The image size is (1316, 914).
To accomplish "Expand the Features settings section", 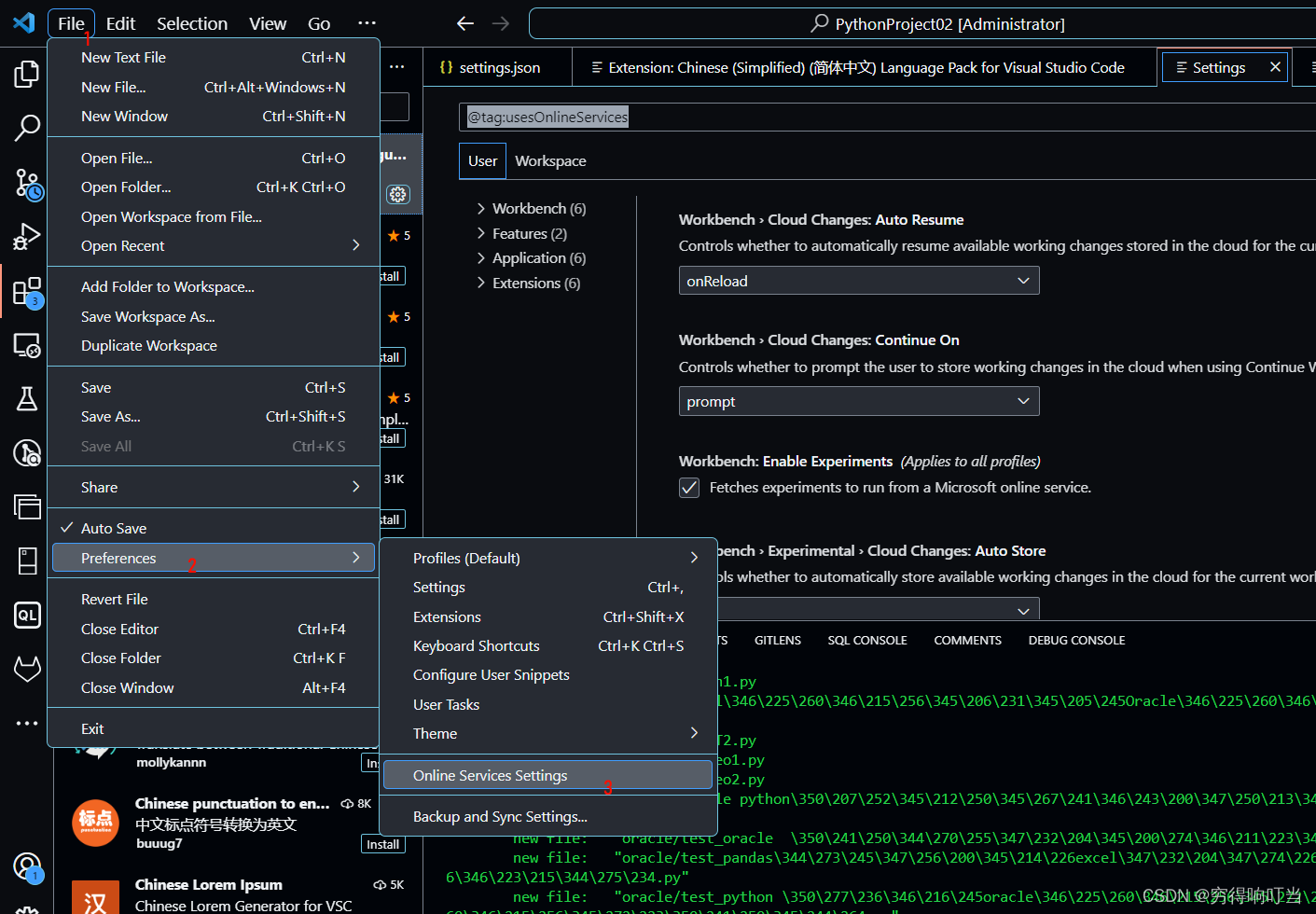I will tap(520, 233).
